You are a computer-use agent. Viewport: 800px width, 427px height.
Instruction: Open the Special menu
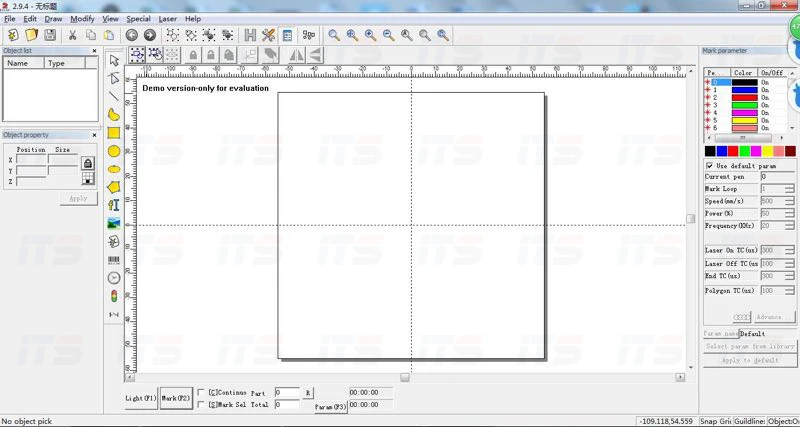[x=138, y=19]
